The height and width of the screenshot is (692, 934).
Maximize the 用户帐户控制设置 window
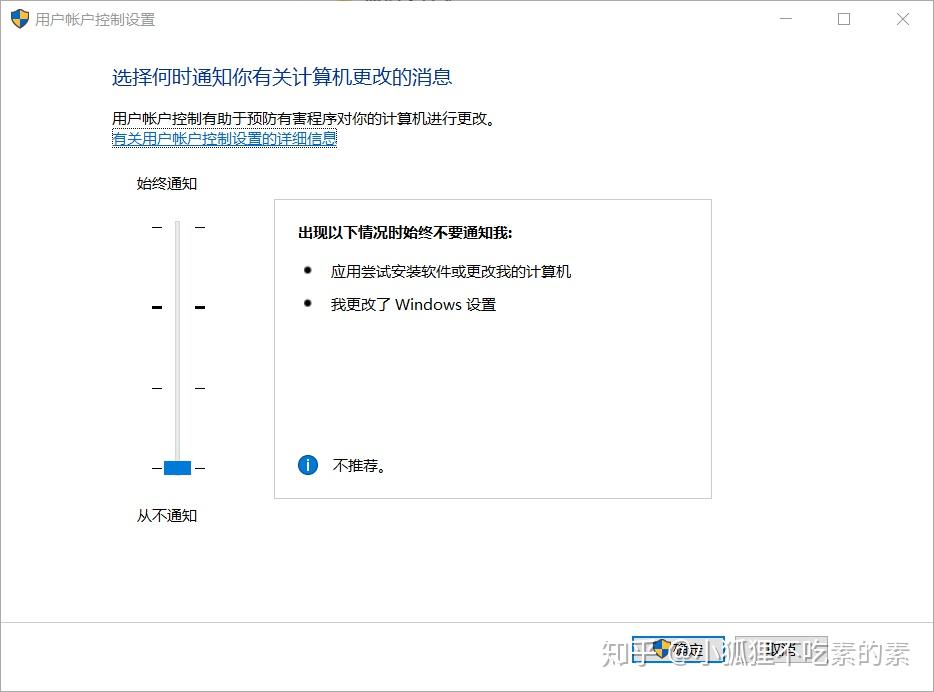pyautogui.click(x=843, y=19)
